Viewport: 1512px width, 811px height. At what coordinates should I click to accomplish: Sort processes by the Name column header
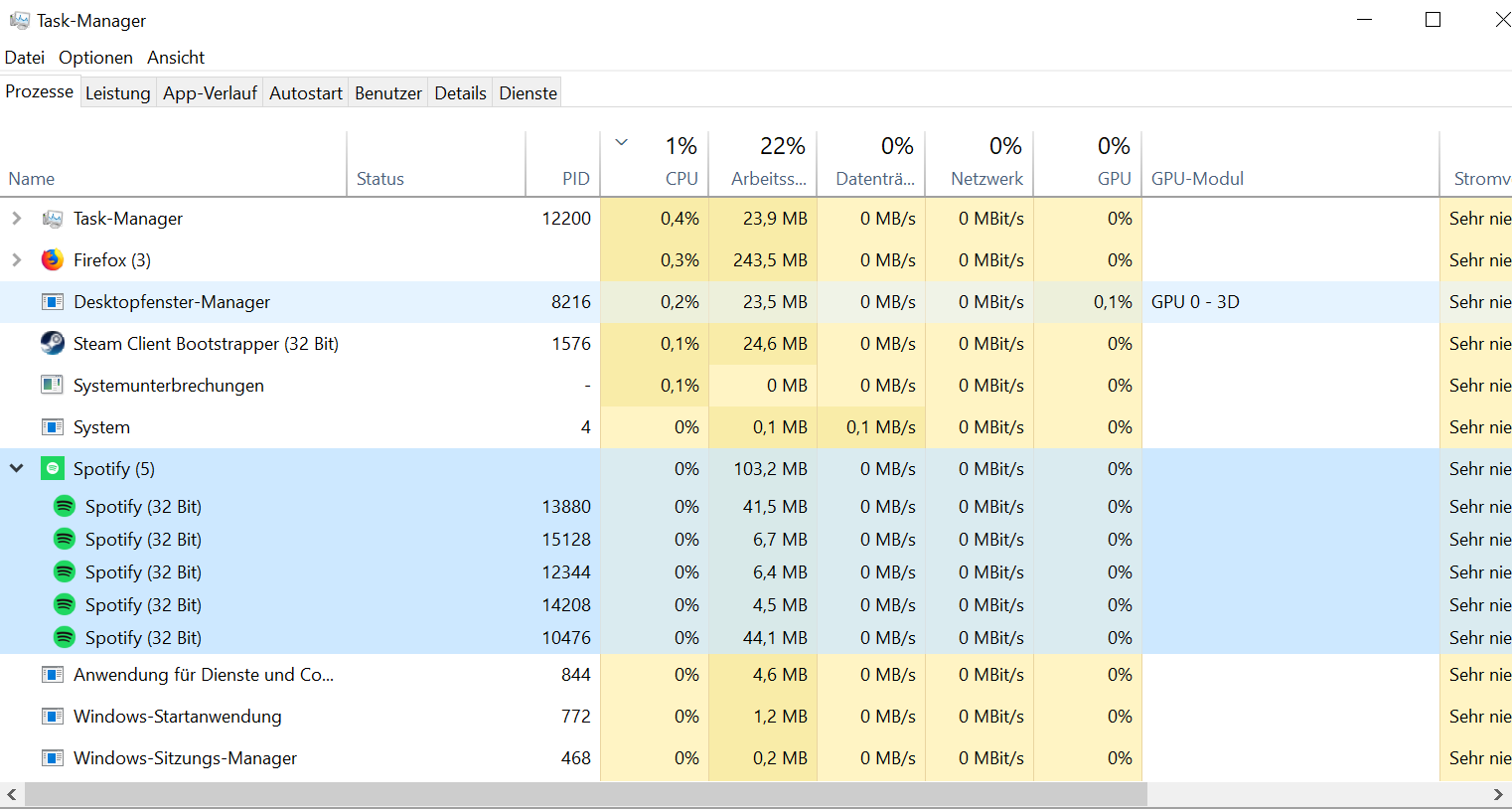point(174,164)
